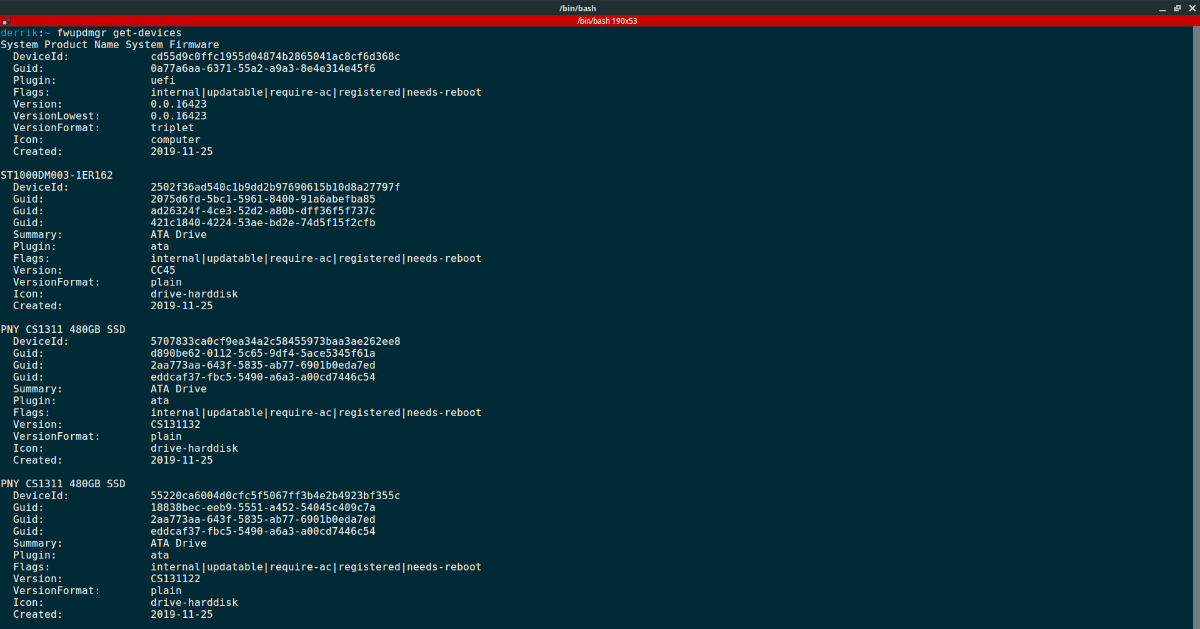Click the Created date below 'Icon: computer'
1200x629 pixels.
(x=182, y=152)
